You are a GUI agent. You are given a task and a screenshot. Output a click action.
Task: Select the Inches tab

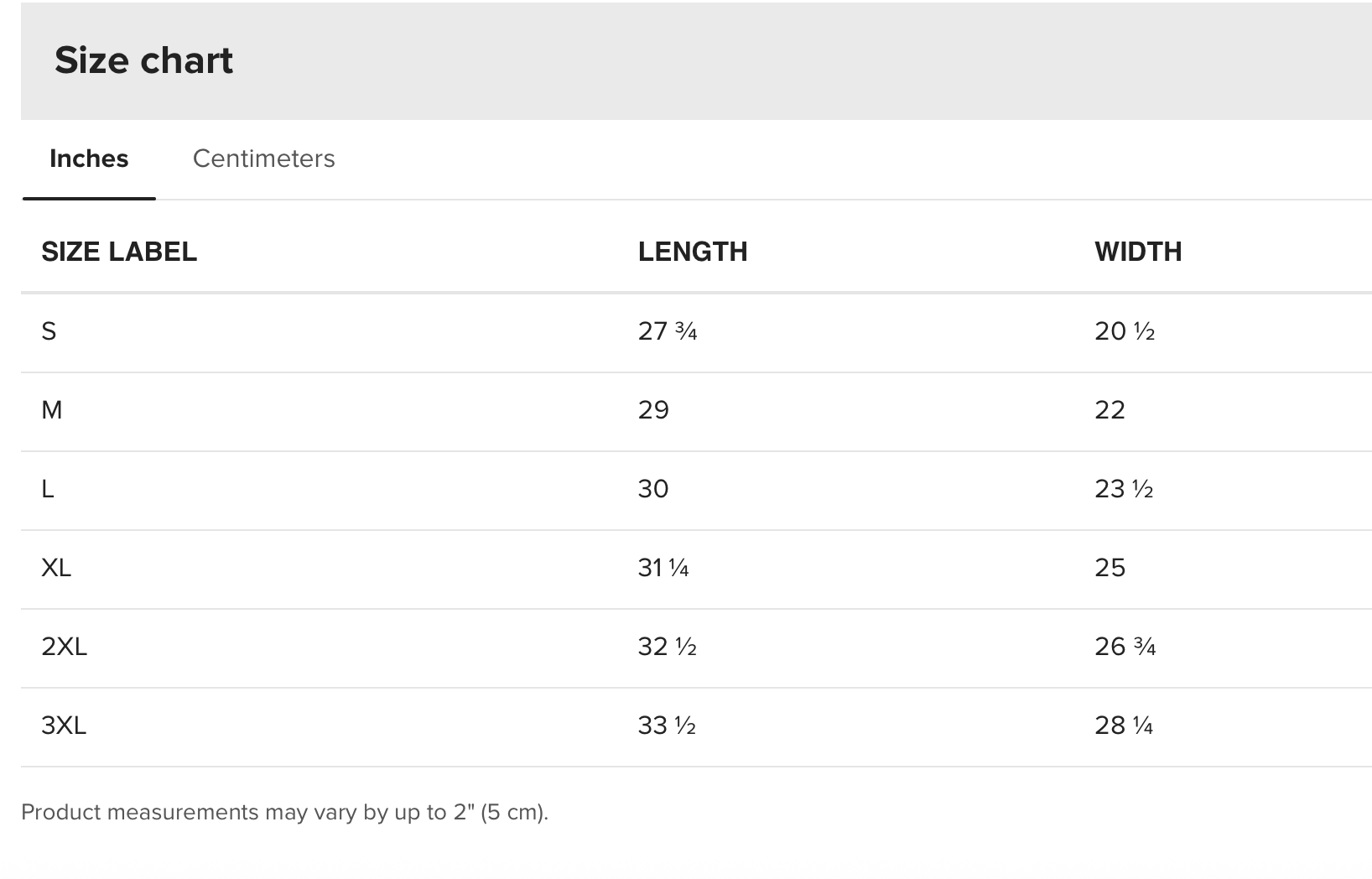click(89, 159)
